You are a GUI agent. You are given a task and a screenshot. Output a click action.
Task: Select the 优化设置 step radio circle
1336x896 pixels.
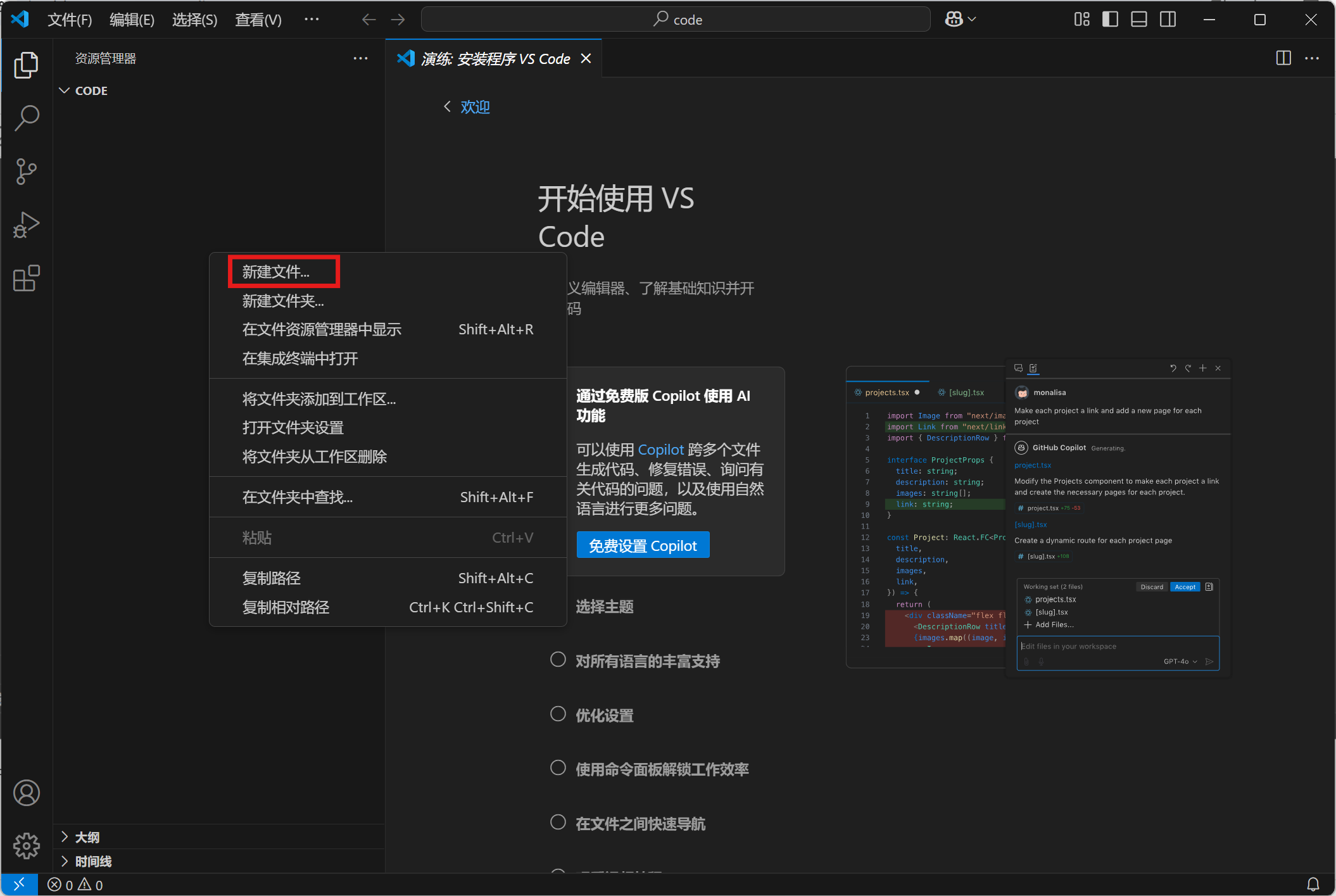pyautogui.click(x=558, y=714)
